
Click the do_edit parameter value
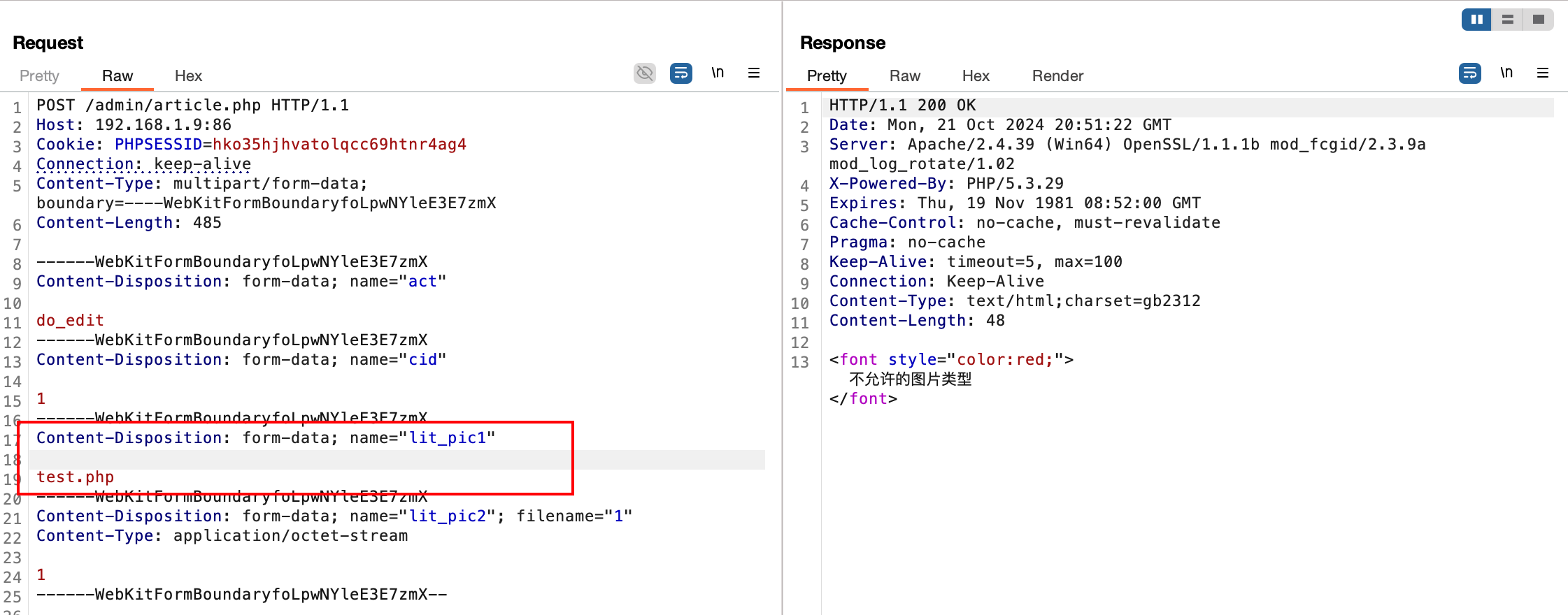pos(70,321)
